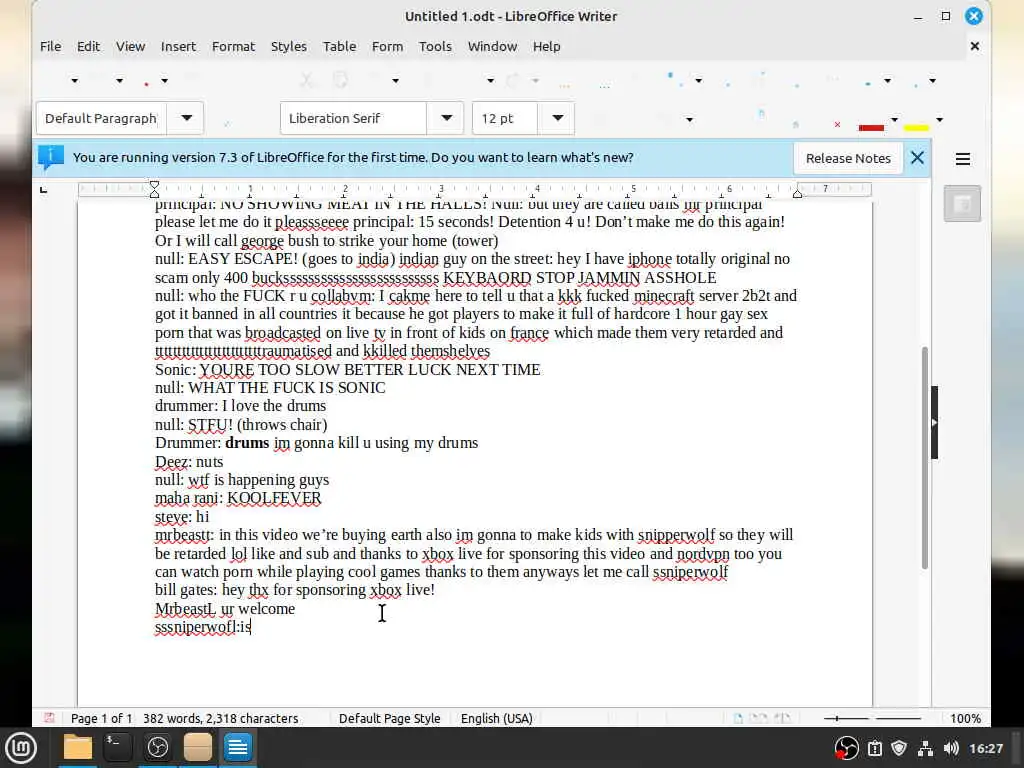This screenshot has height=768, width=1024.
Task: Open the Files manager from taskbar
Action: click(78, 748)
